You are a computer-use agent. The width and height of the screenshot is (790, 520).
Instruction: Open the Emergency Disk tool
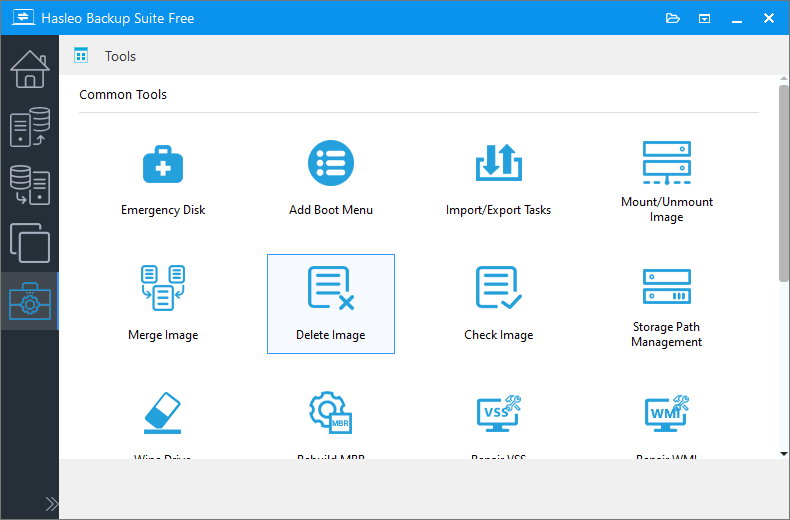(x=163, y=179)
